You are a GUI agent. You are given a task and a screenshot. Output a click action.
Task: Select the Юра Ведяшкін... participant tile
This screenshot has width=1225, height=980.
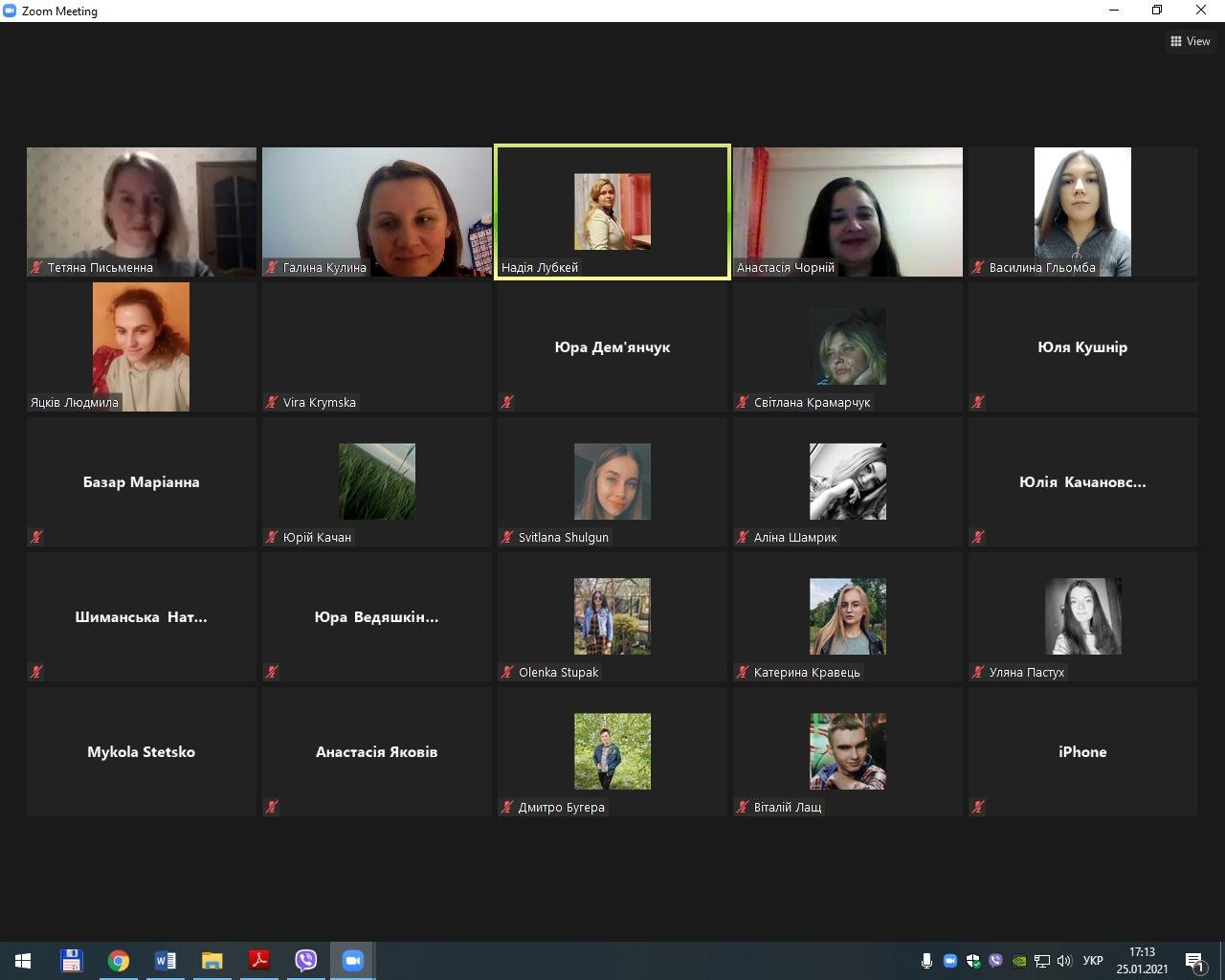[x=377, y=616]
